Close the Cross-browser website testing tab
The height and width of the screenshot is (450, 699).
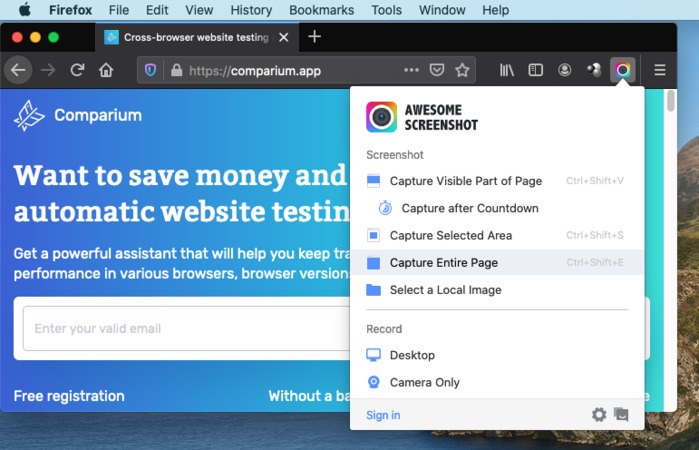click(x=284, y=37)
